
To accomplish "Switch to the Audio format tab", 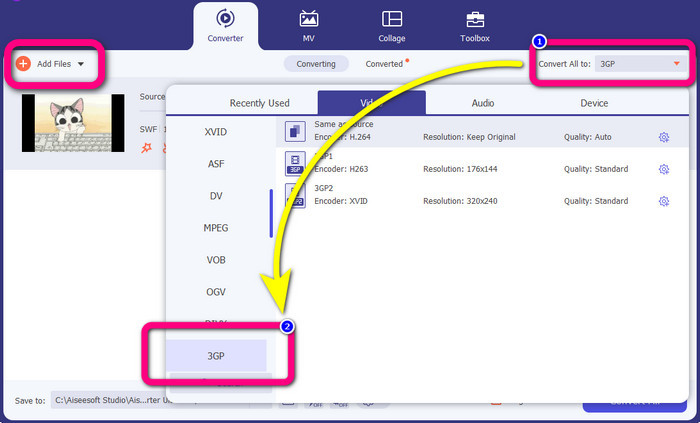I will tap(482, 102).
